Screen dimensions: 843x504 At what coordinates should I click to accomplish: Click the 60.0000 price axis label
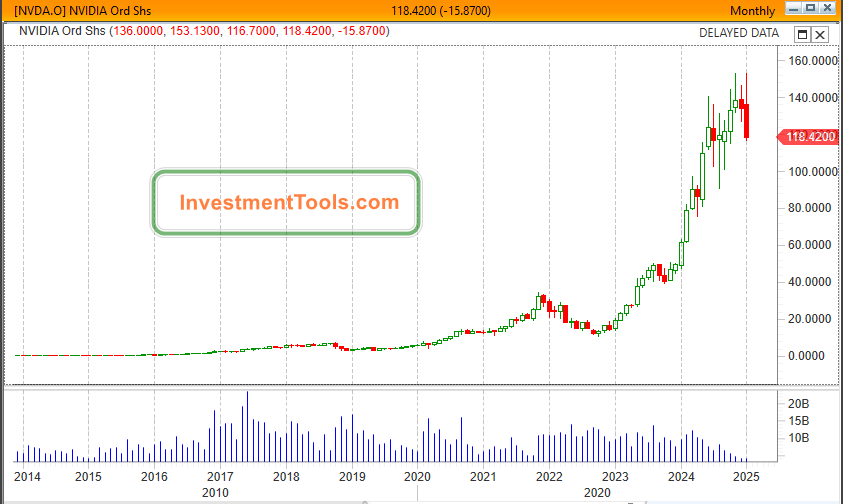tap(810, 245)
